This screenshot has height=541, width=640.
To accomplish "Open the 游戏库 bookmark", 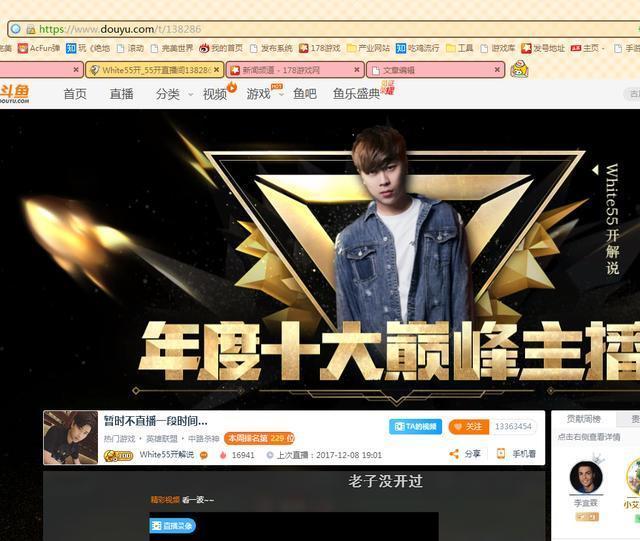I will click(x=498, y=48).
